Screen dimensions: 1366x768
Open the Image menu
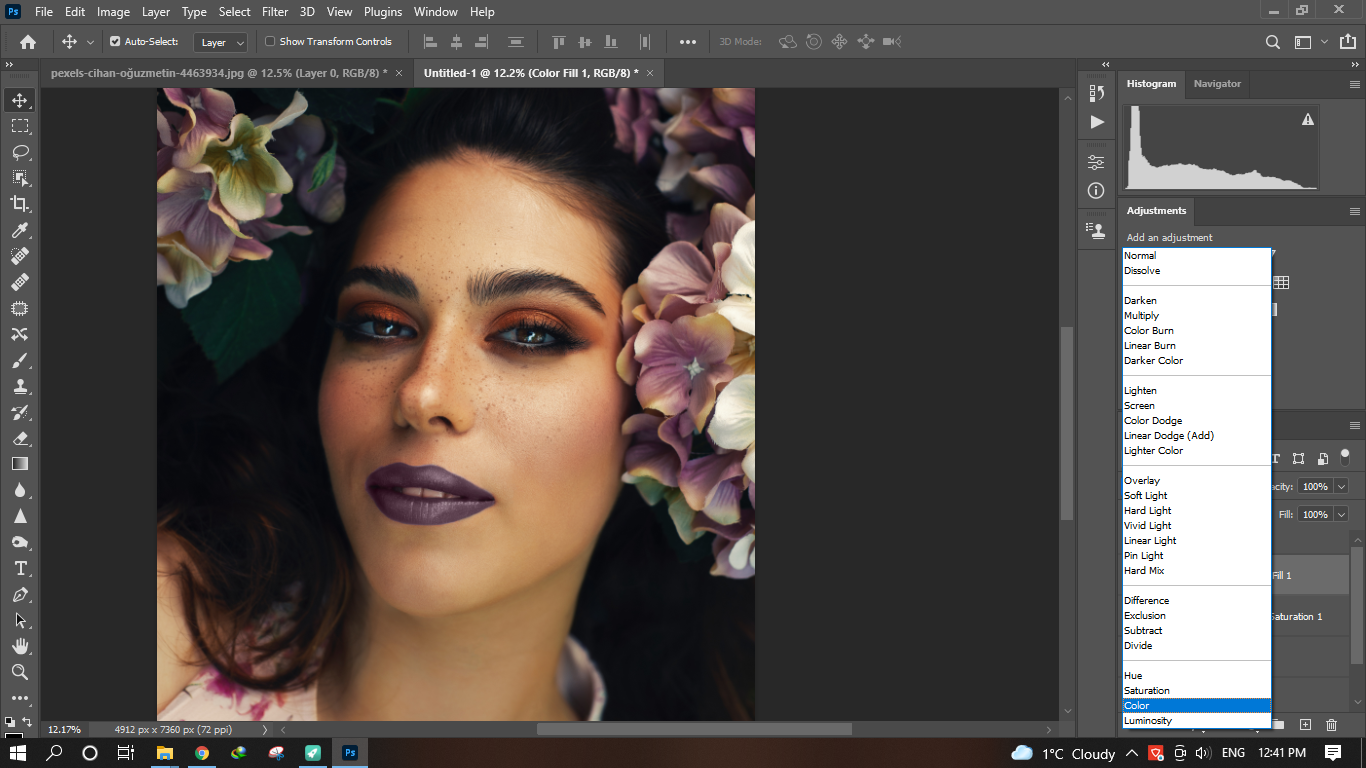pyautogui.click(x=113, y=12)
